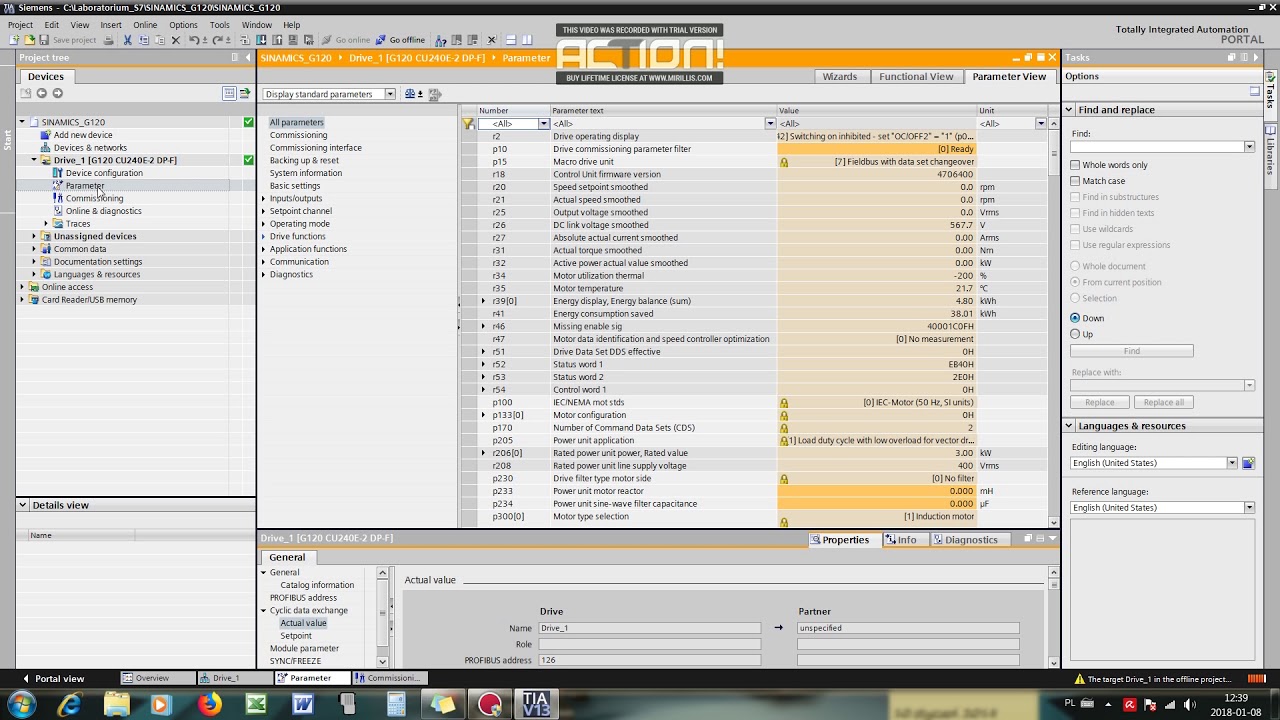1280x720 pixels.
Task: Open the Number column All filter dropdown
Action: click(544, 124)
